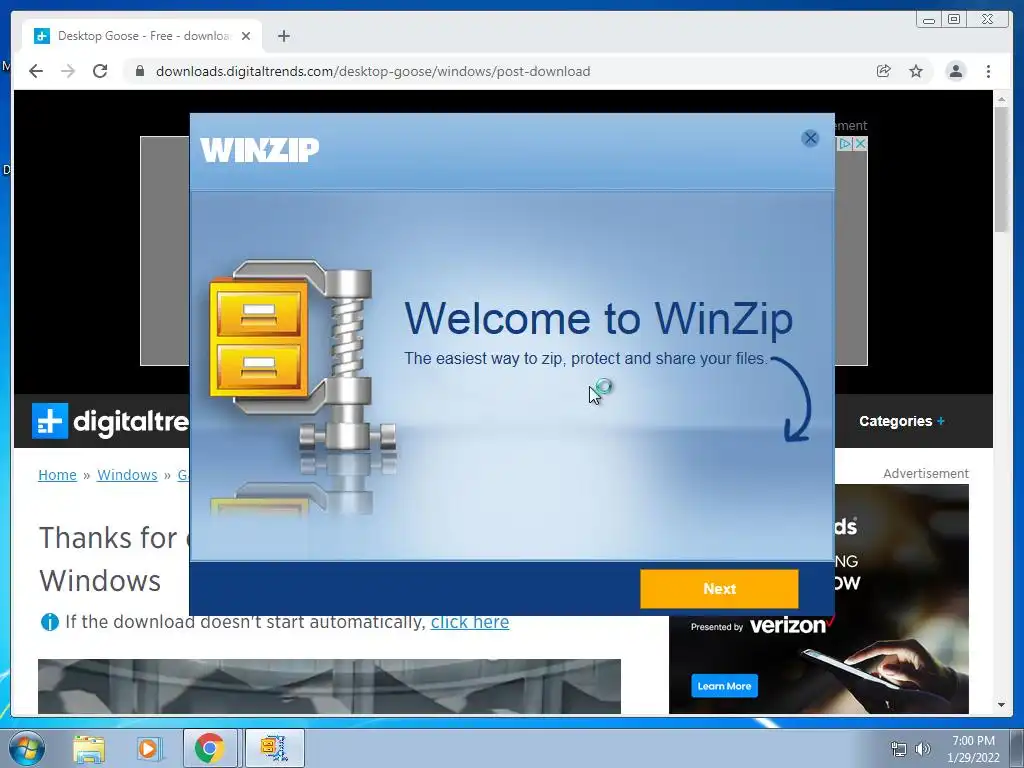Screen dimensions: 1024x768
Task: Close the WinZip welcome dialog
Action: click(810, 138)
